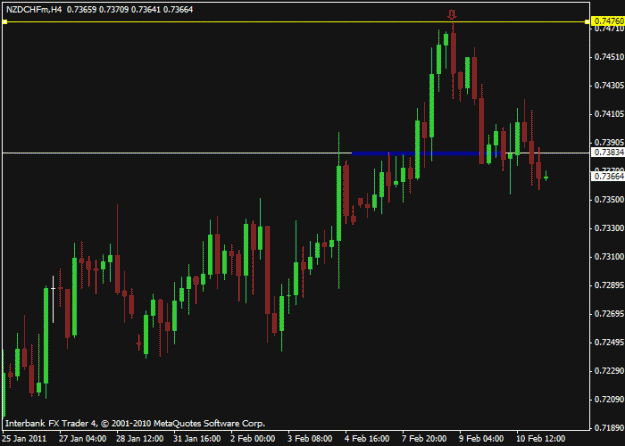Click the 9 Feb 04:00 time label
This screenshot has height=446, width=625.
coord(482,439)
